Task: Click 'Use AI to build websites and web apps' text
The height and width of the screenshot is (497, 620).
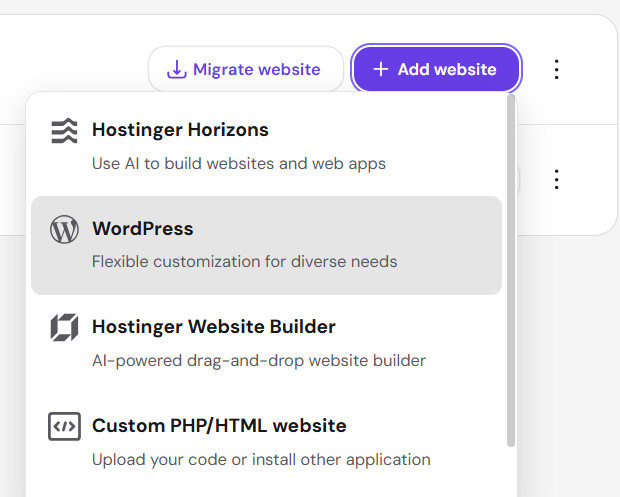Action: [239, 164]
